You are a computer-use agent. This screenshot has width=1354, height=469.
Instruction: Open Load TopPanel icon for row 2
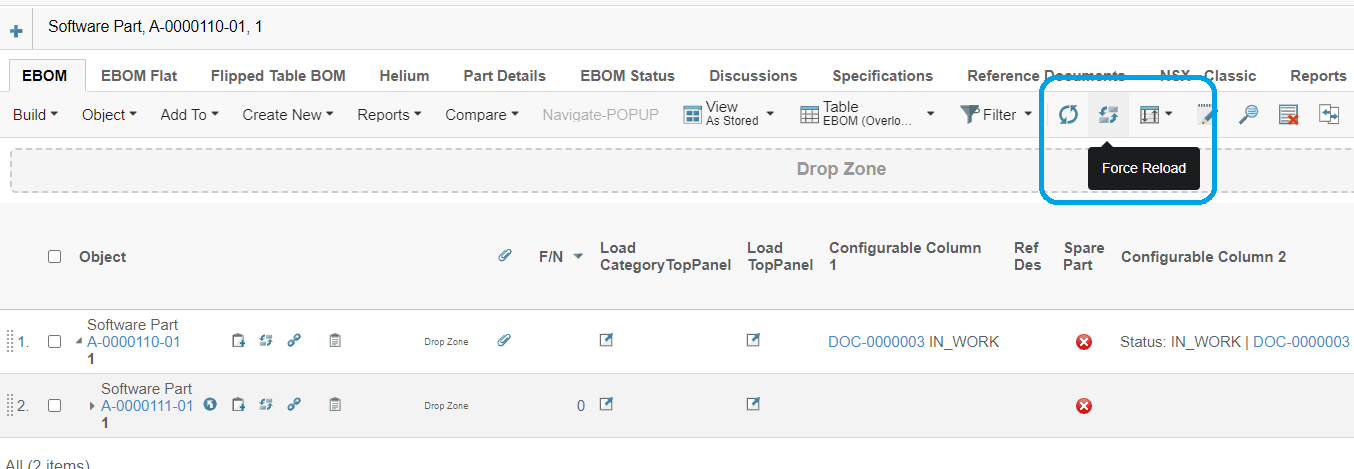point(753,404)
